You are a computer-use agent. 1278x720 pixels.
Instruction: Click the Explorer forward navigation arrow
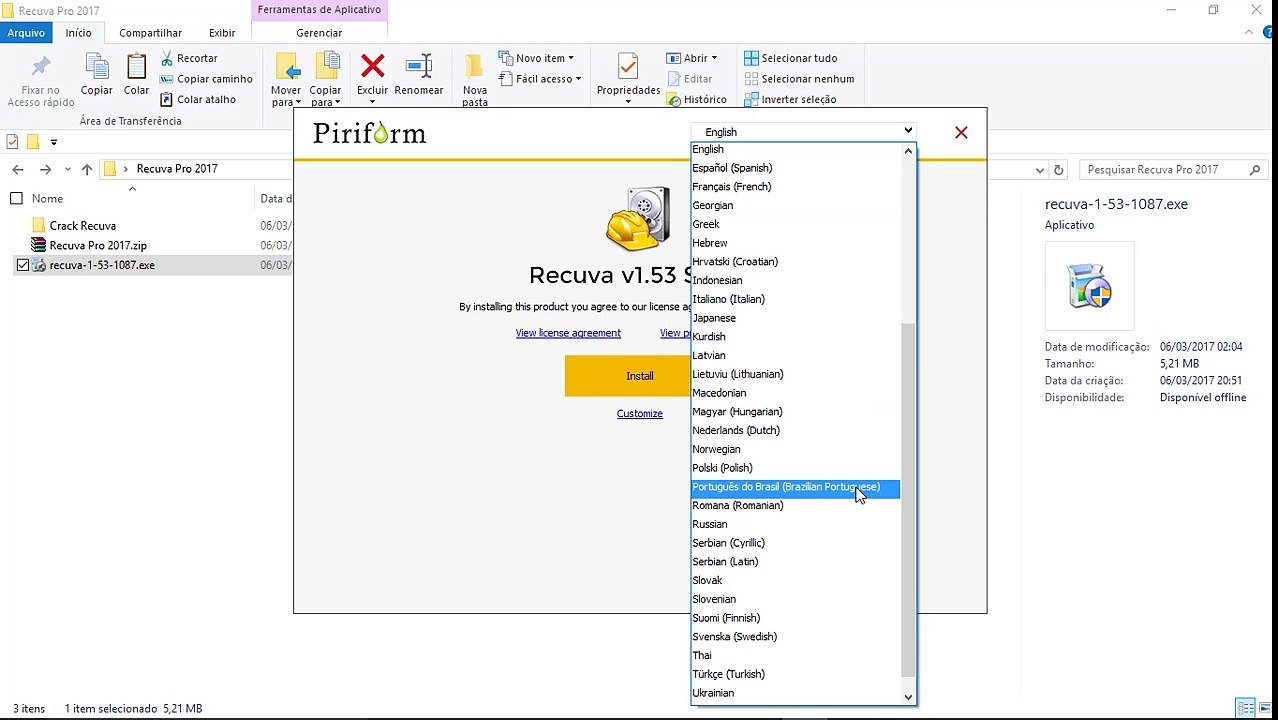click(45, 169)
